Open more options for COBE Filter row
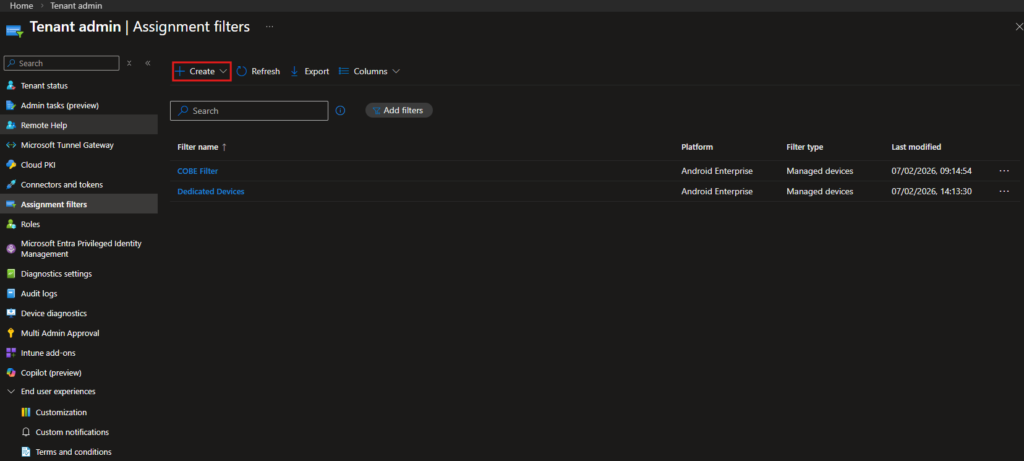 coord(1004,171)
